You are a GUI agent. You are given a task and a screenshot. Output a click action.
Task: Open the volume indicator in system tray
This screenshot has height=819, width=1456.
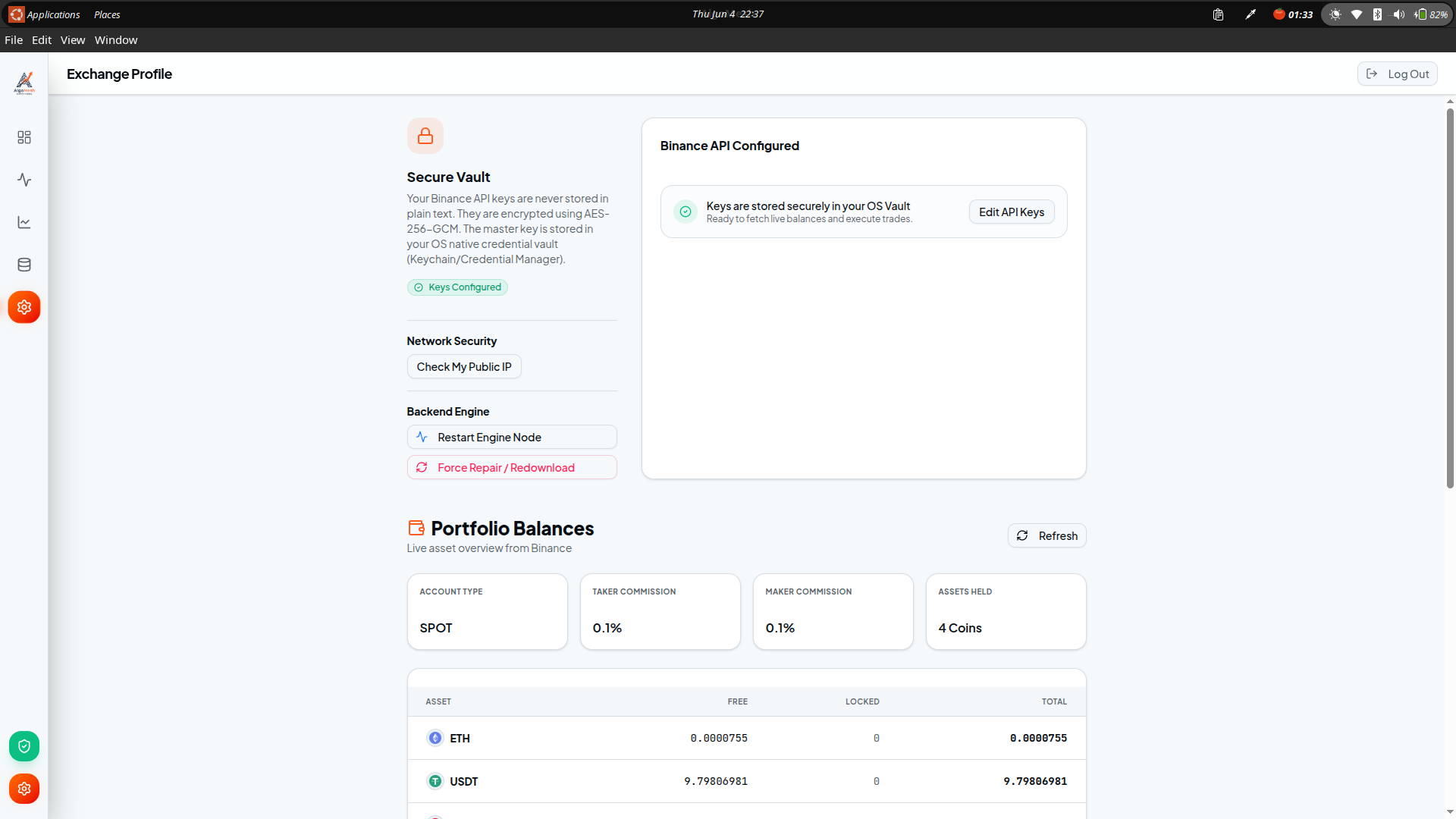[x=1399, y=14]
